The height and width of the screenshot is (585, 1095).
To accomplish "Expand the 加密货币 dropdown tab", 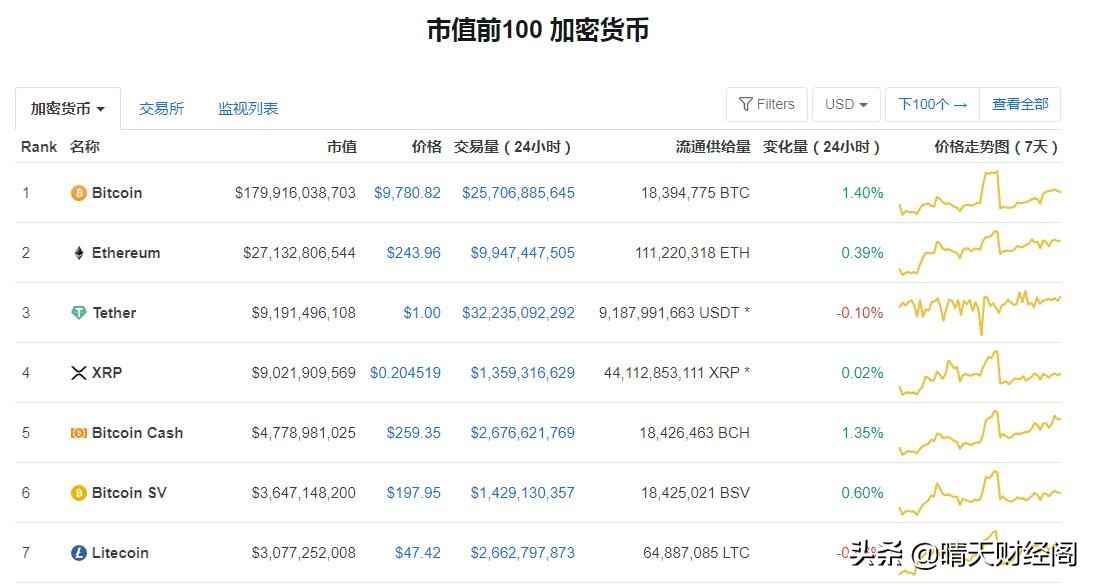I will [68, 109].
